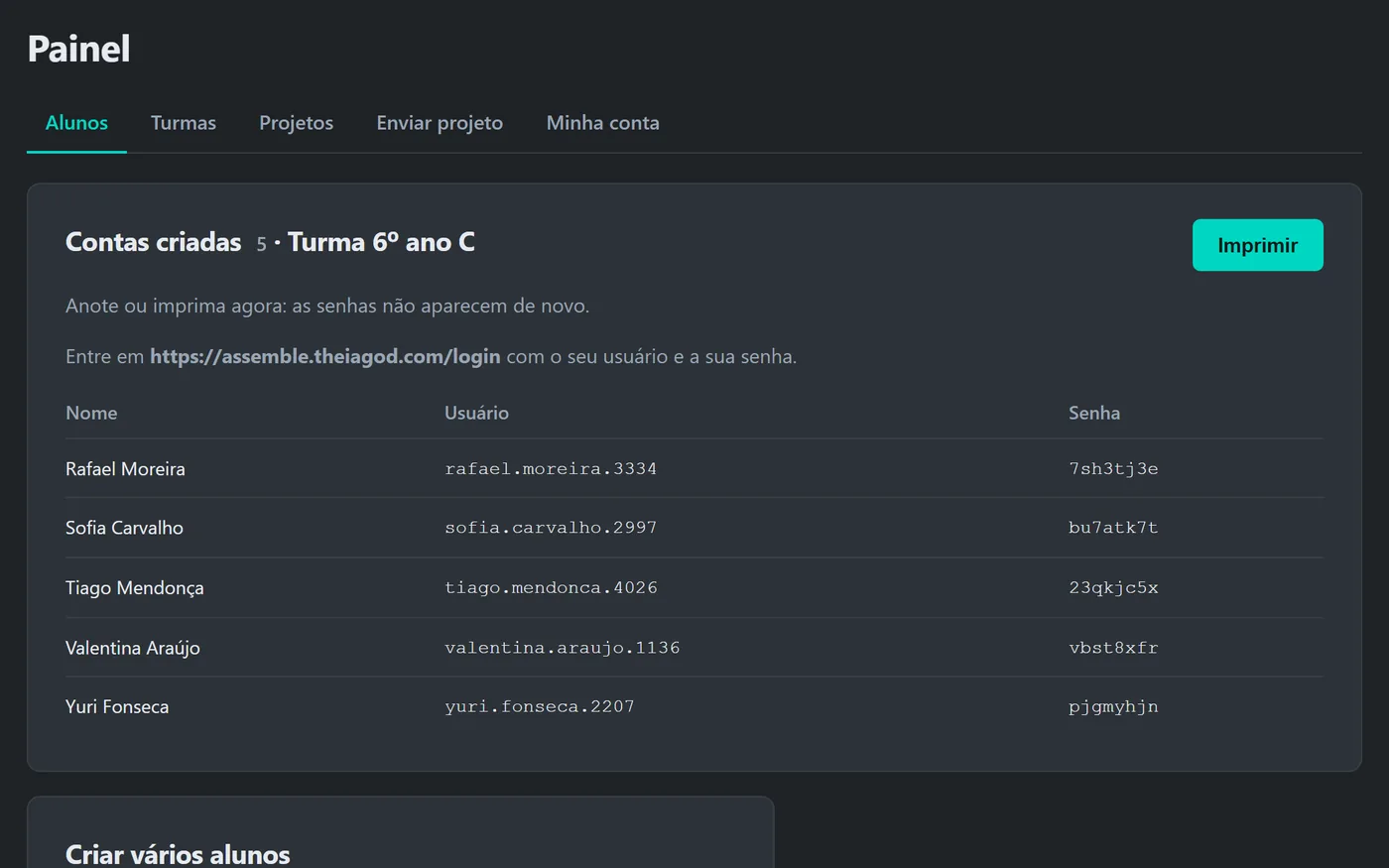Select username sofia.carvalho.2997

click(x=551, y=528)
